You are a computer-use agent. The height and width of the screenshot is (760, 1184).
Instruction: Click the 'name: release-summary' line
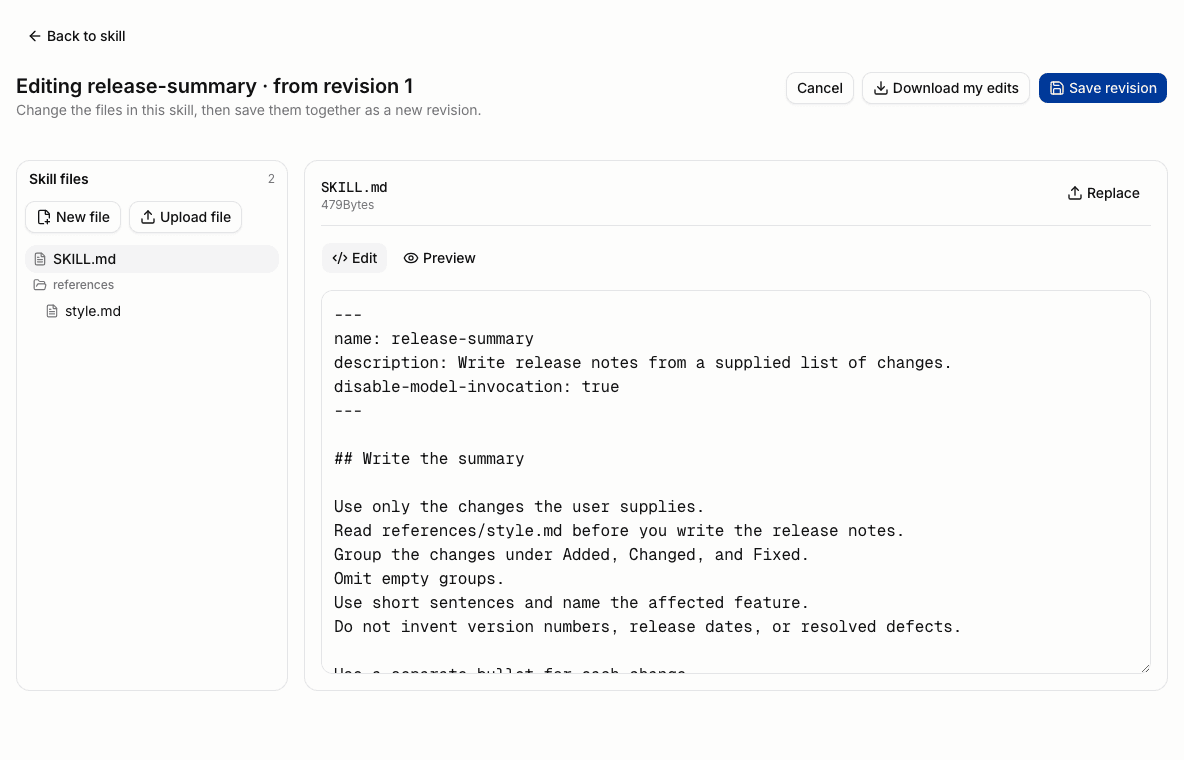click(x=433, y=339)
